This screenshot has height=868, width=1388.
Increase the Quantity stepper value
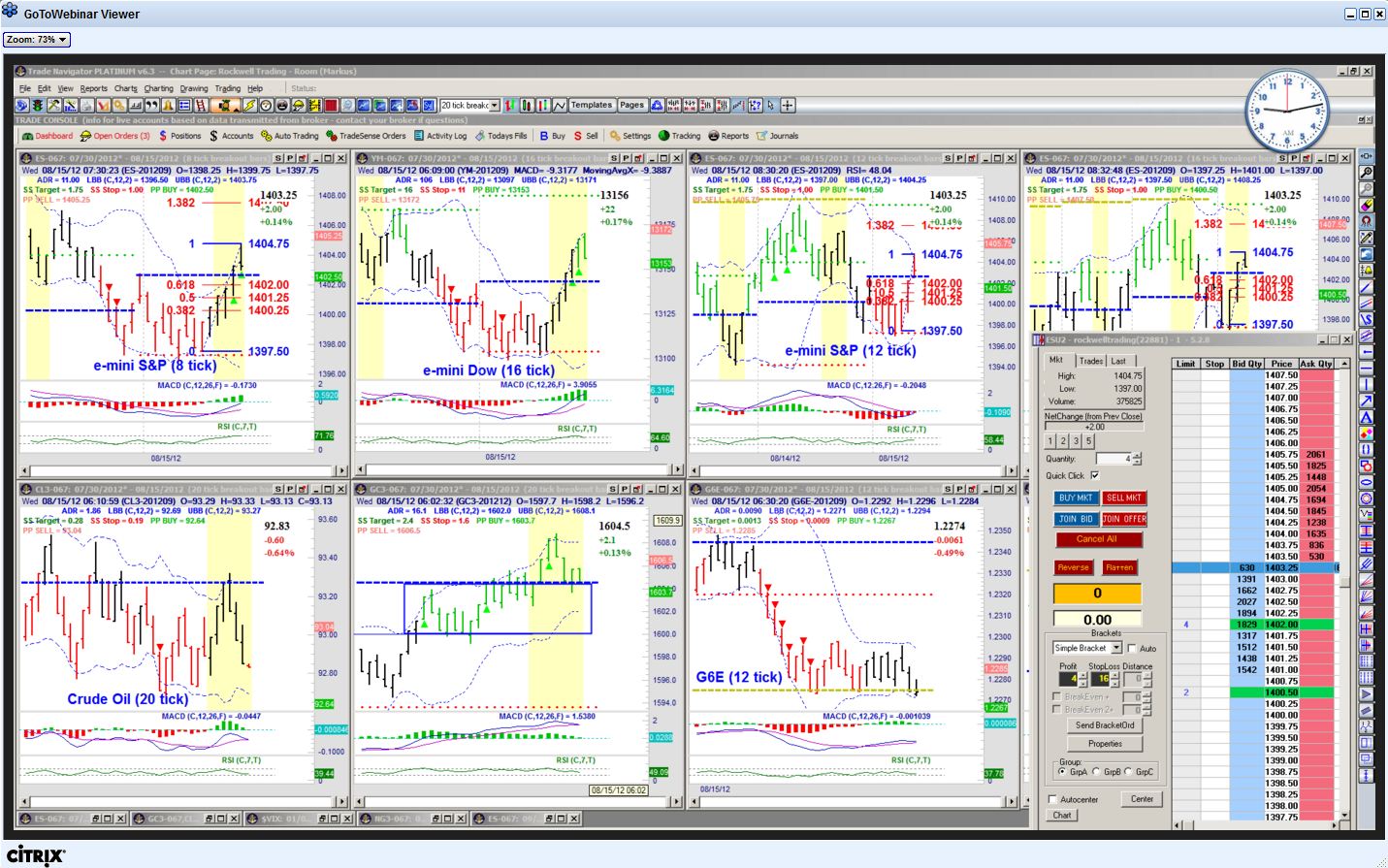click(x=1137, y=455)
